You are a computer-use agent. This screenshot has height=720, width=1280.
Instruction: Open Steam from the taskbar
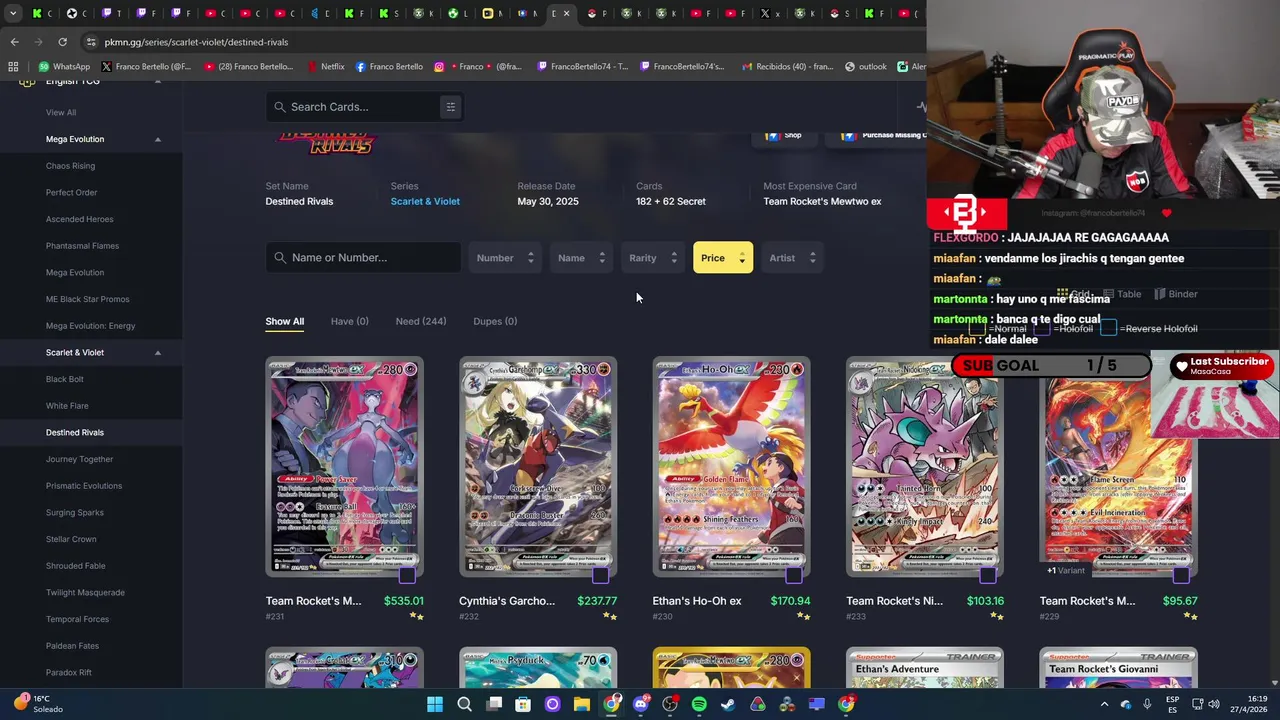click(728, 704)
